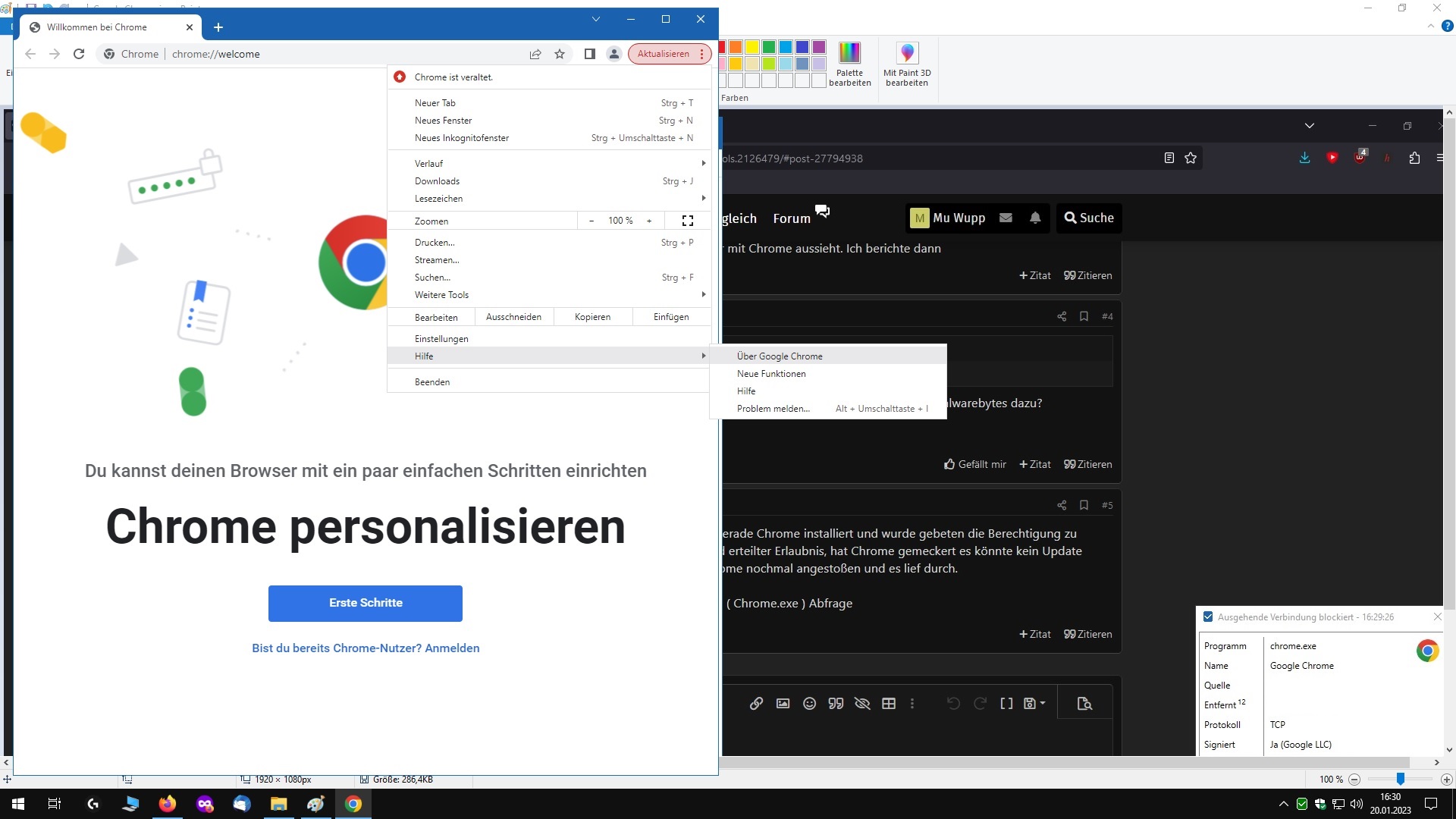
Task: Insert link in forum editor toolbar
Action: click(x=756, y=704)
